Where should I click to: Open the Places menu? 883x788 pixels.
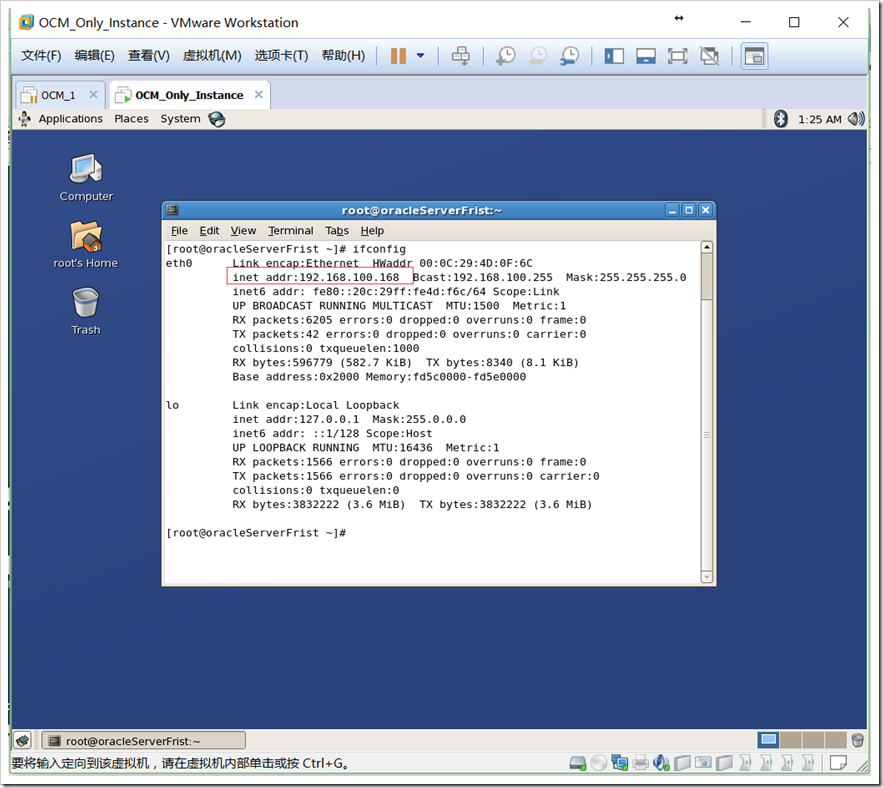[x=131, y=119]
